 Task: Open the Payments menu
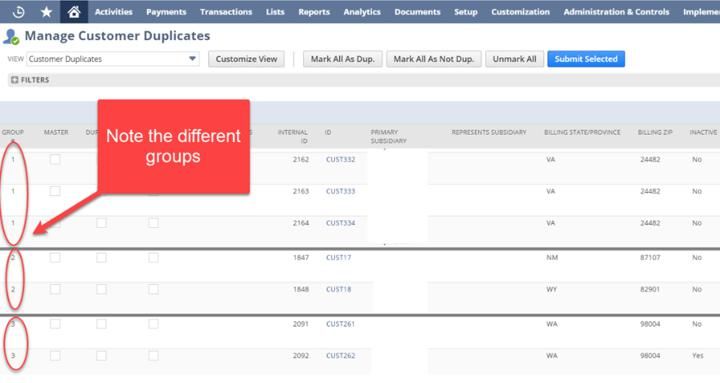[x=166, y=11]
